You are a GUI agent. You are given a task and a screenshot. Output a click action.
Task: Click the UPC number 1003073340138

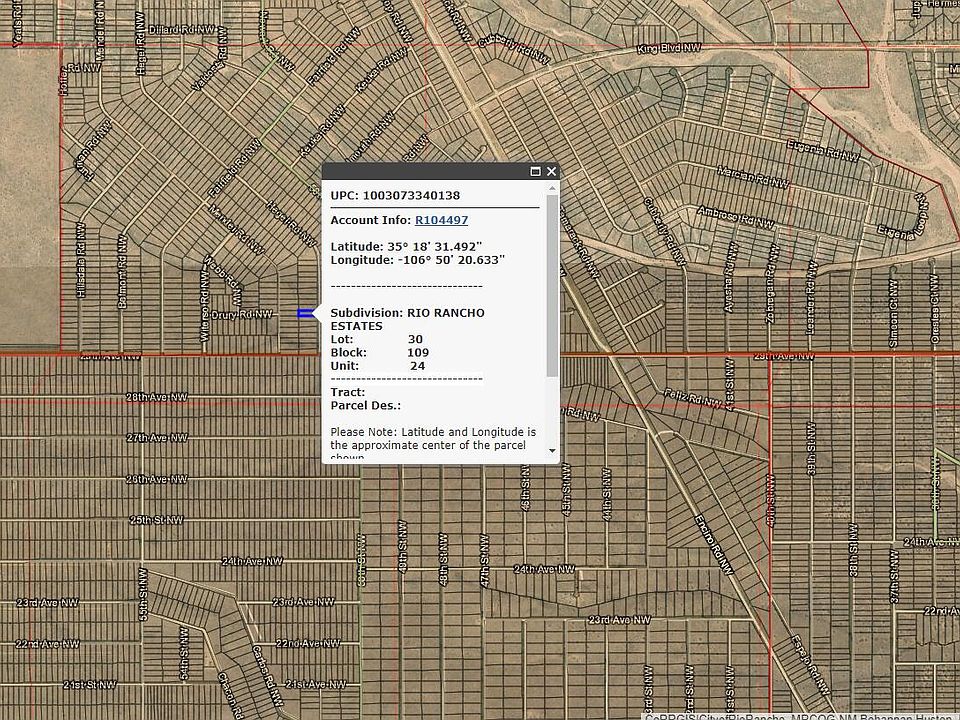pyautogui.click(x=411, y=195)
